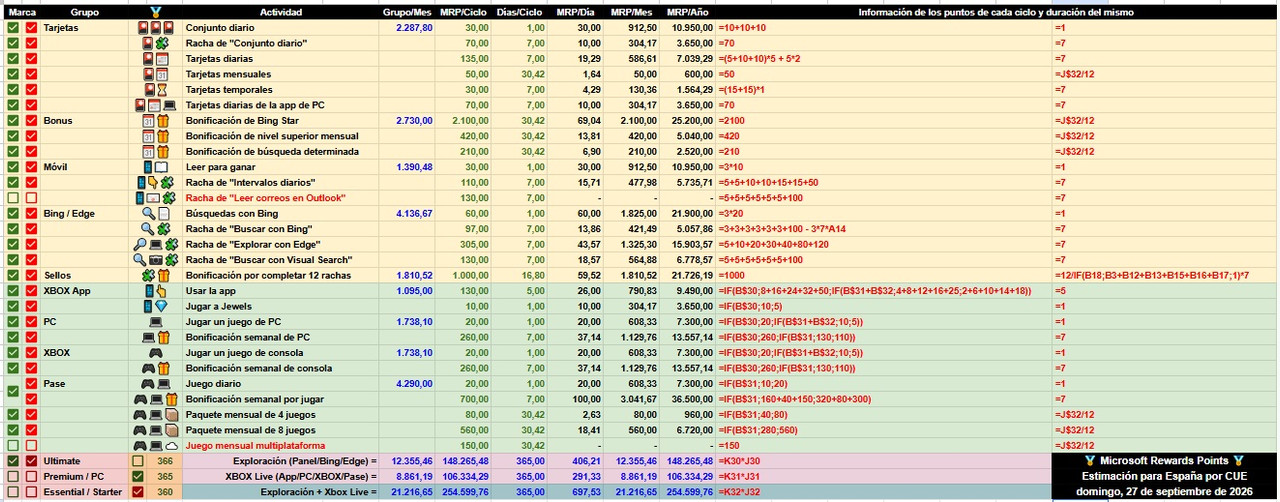1280x502 pixels.
Task: Select the icons for Racha de "Buscar con Bing"
Action: point(155,229)
